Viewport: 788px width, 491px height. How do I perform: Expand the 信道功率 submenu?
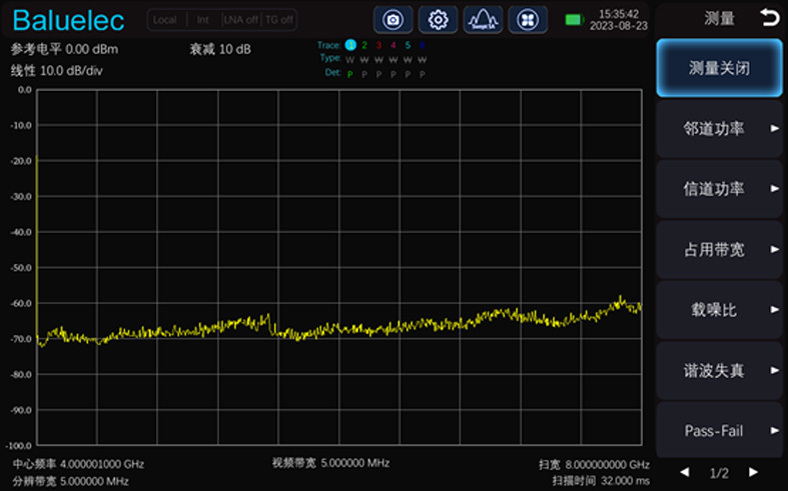[x=719, y=189]
